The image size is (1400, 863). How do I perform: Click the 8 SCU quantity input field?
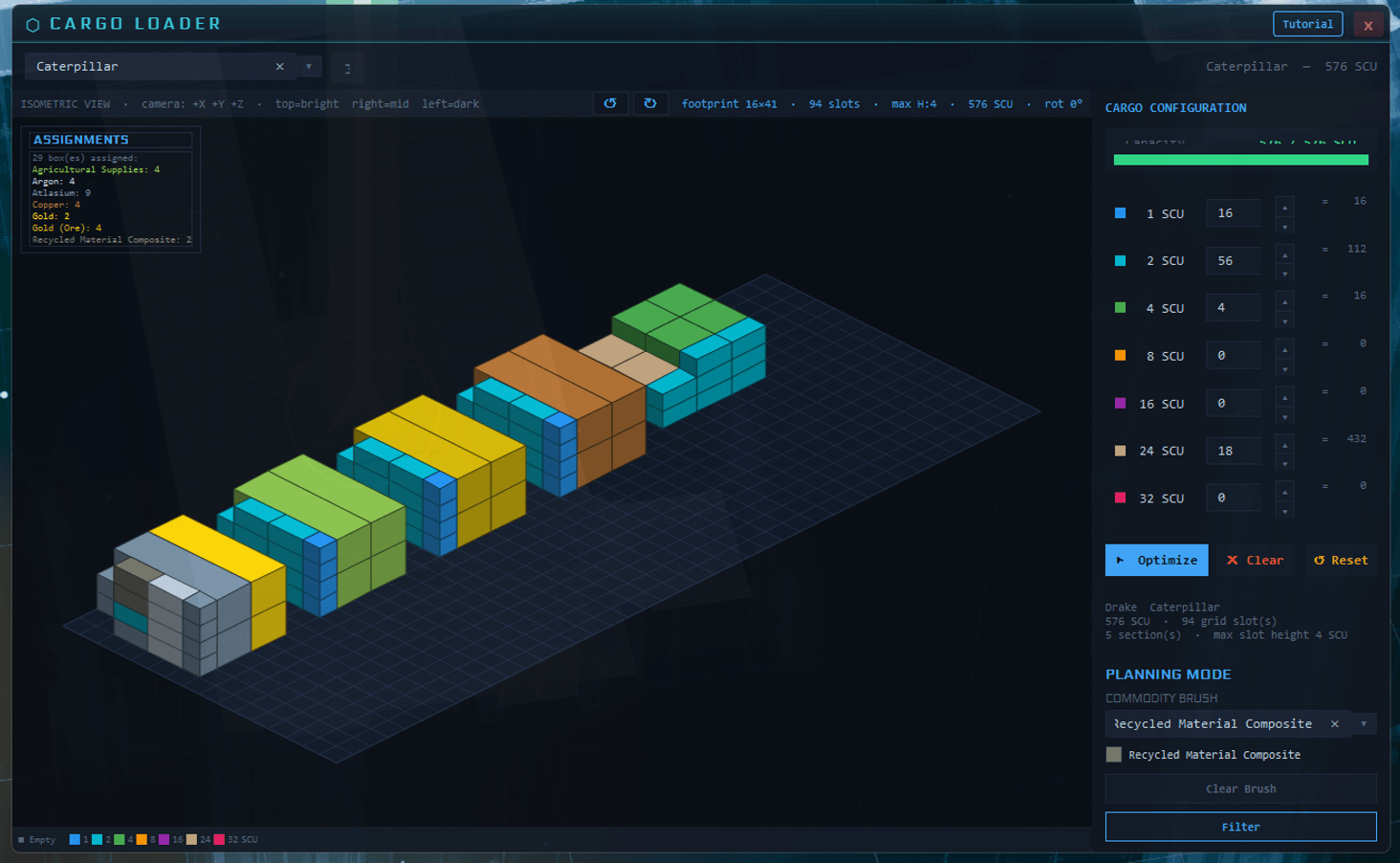[x=1233, y=356]
